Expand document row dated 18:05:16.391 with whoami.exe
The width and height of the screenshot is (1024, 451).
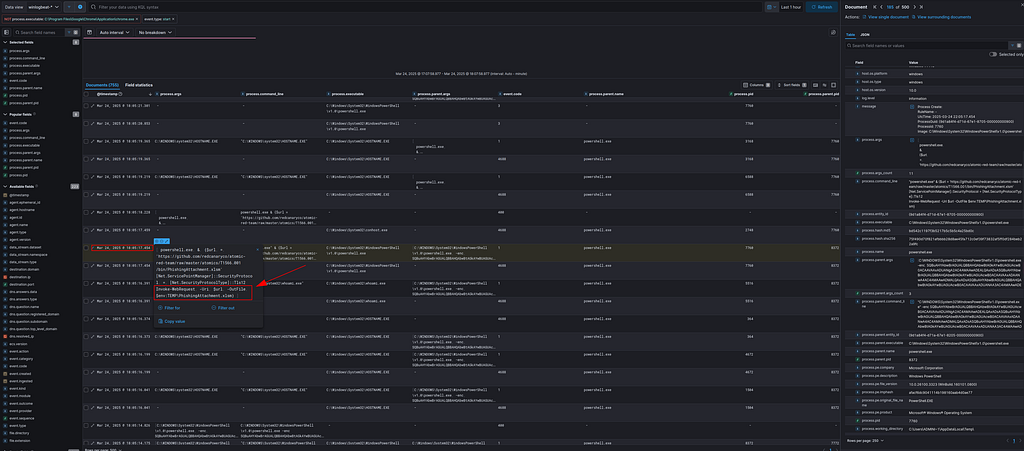[x=93, y=284]
